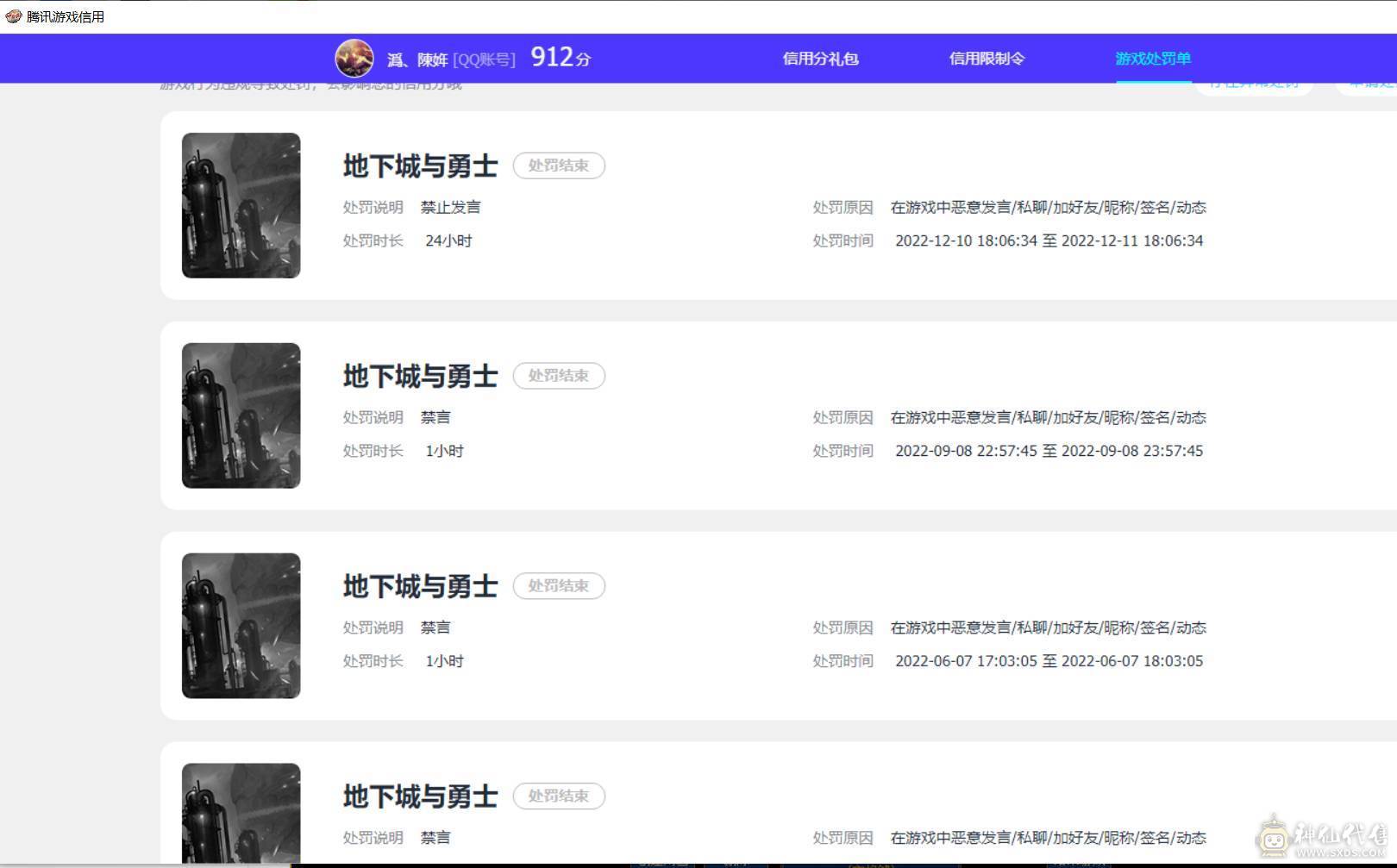
Task: Click the time range 2022-12-10 18:06:34 至 2022-12-11
Action: click(1049, 240)
